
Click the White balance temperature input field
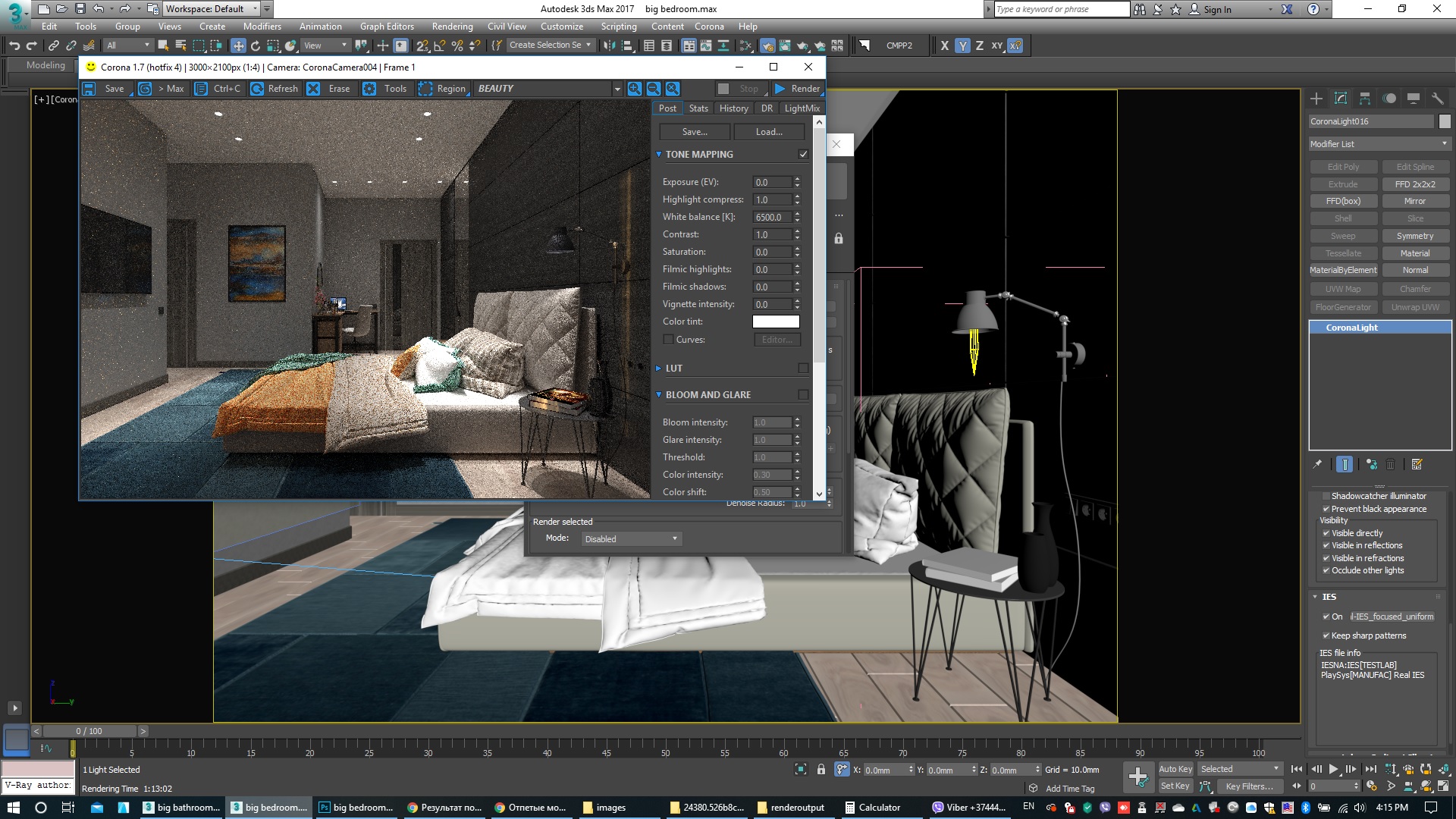coord(771,216)
